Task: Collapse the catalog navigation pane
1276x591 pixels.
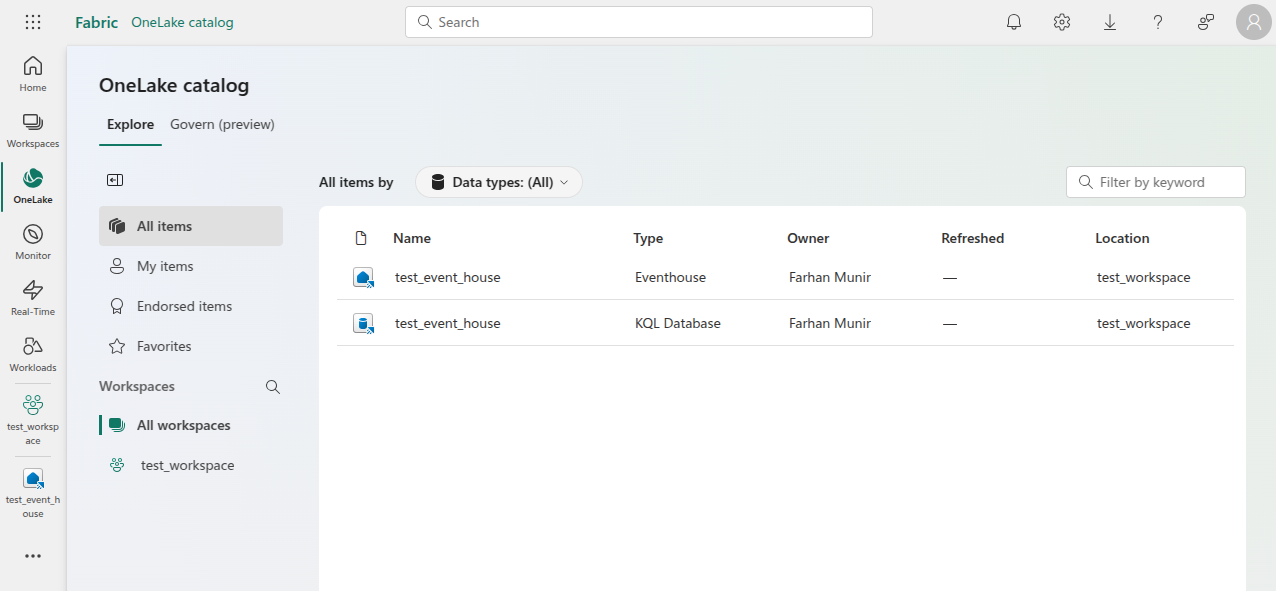Action: point(115,179)
